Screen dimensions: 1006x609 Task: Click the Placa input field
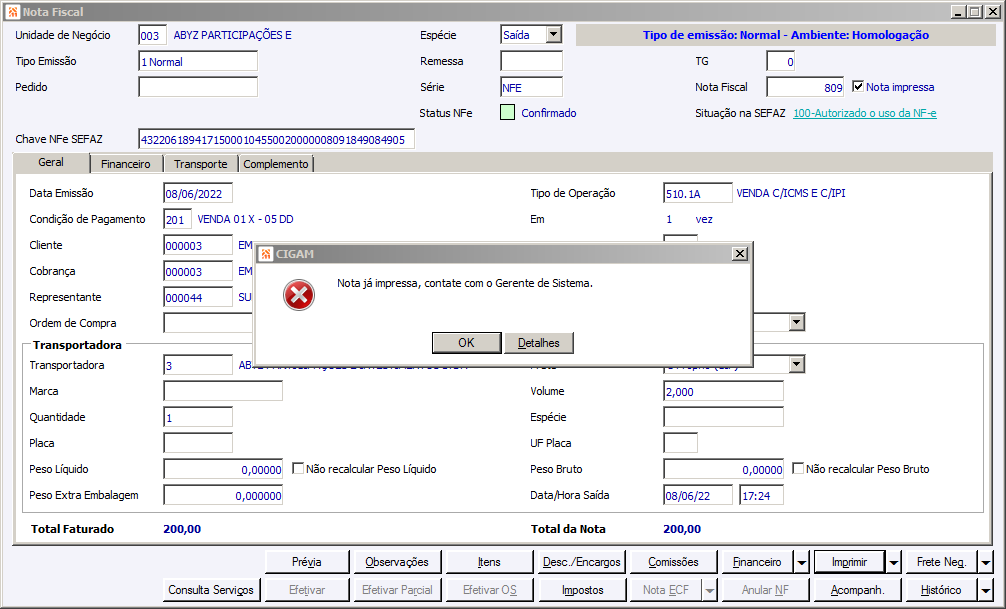pos(198,443)
